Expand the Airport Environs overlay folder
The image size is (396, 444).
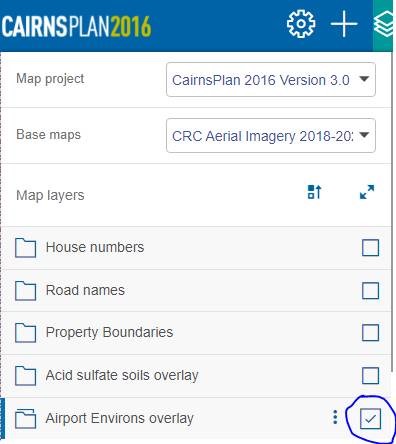click(x=25, y=418)
